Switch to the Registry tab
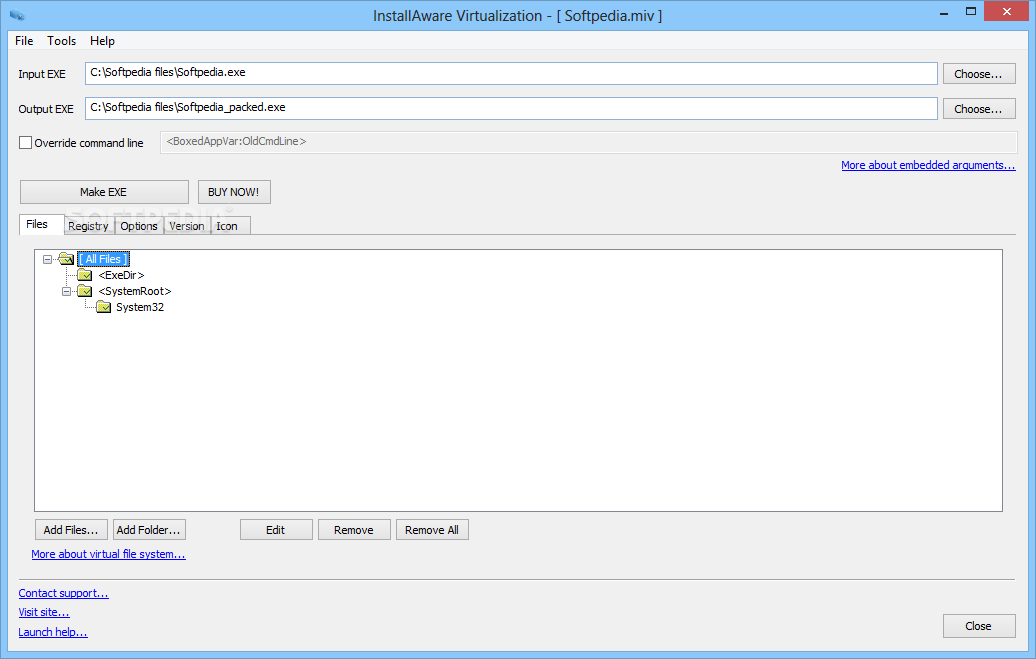The image size is (1036, 659). tap(88, 226)
